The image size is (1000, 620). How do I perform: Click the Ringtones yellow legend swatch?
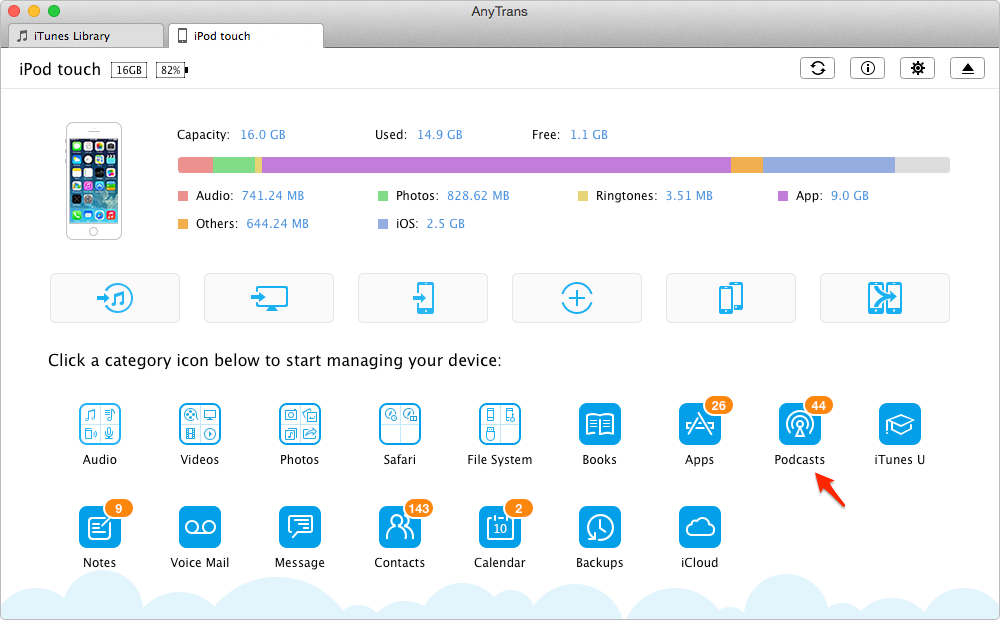point(583,196)
